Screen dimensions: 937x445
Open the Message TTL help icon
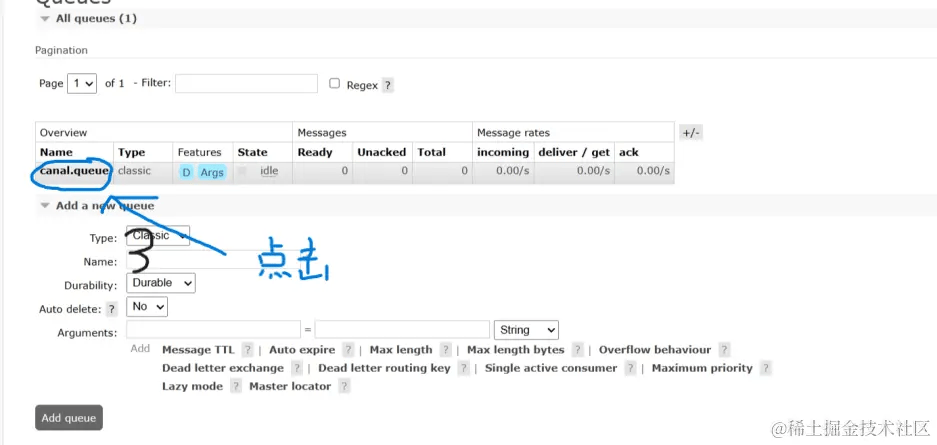click(247, 351)
